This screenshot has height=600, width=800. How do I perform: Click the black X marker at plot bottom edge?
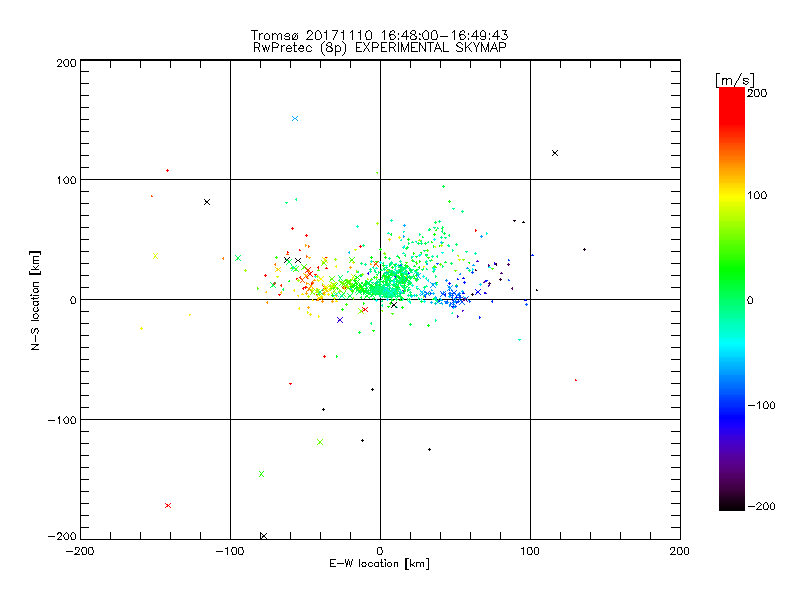263,536
